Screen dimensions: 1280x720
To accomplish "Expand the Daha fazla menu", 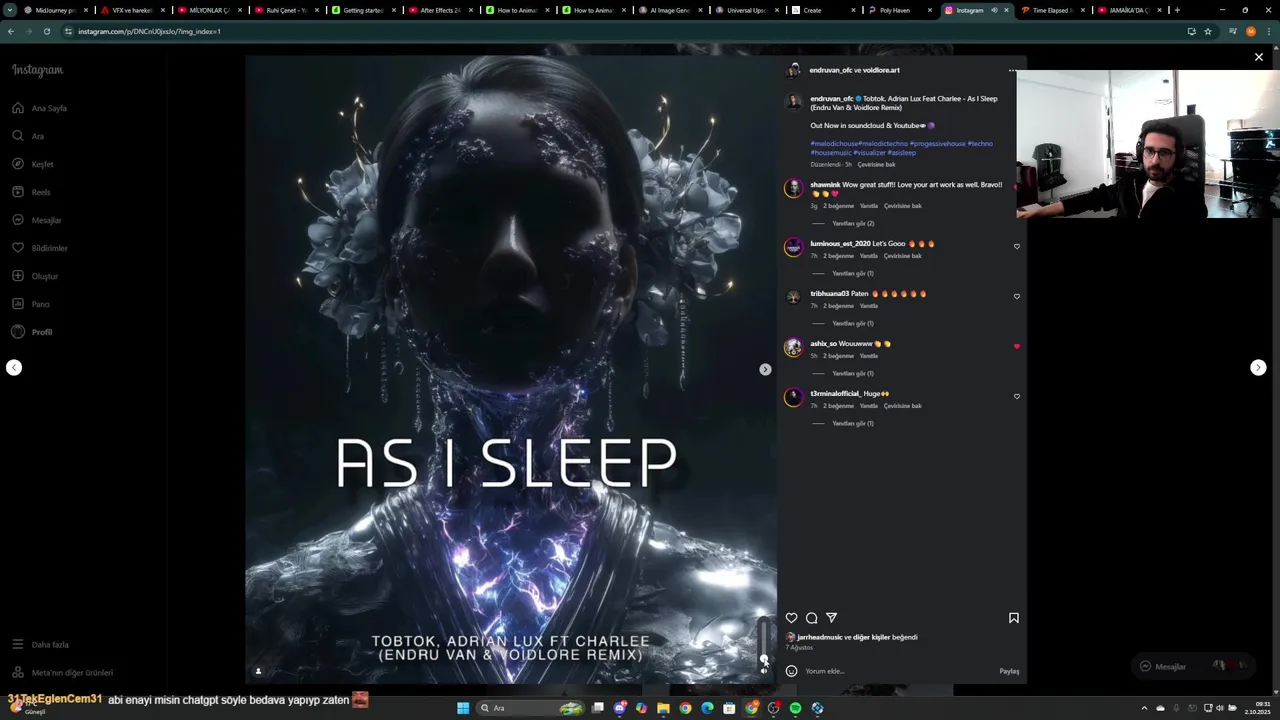I will pyautogui.click(x=40, y=645).
